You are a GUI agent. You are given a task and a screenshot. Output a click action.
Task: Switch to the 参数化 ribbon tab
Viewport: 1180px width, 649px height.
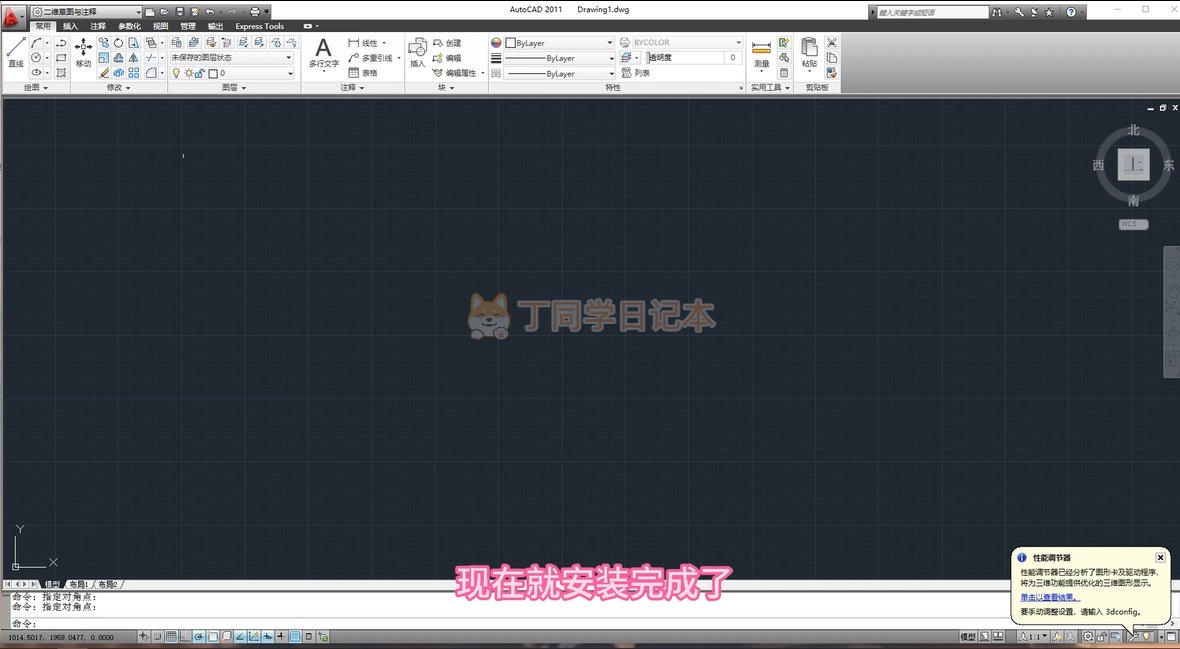pyautogui.click(x=129, y=26)
